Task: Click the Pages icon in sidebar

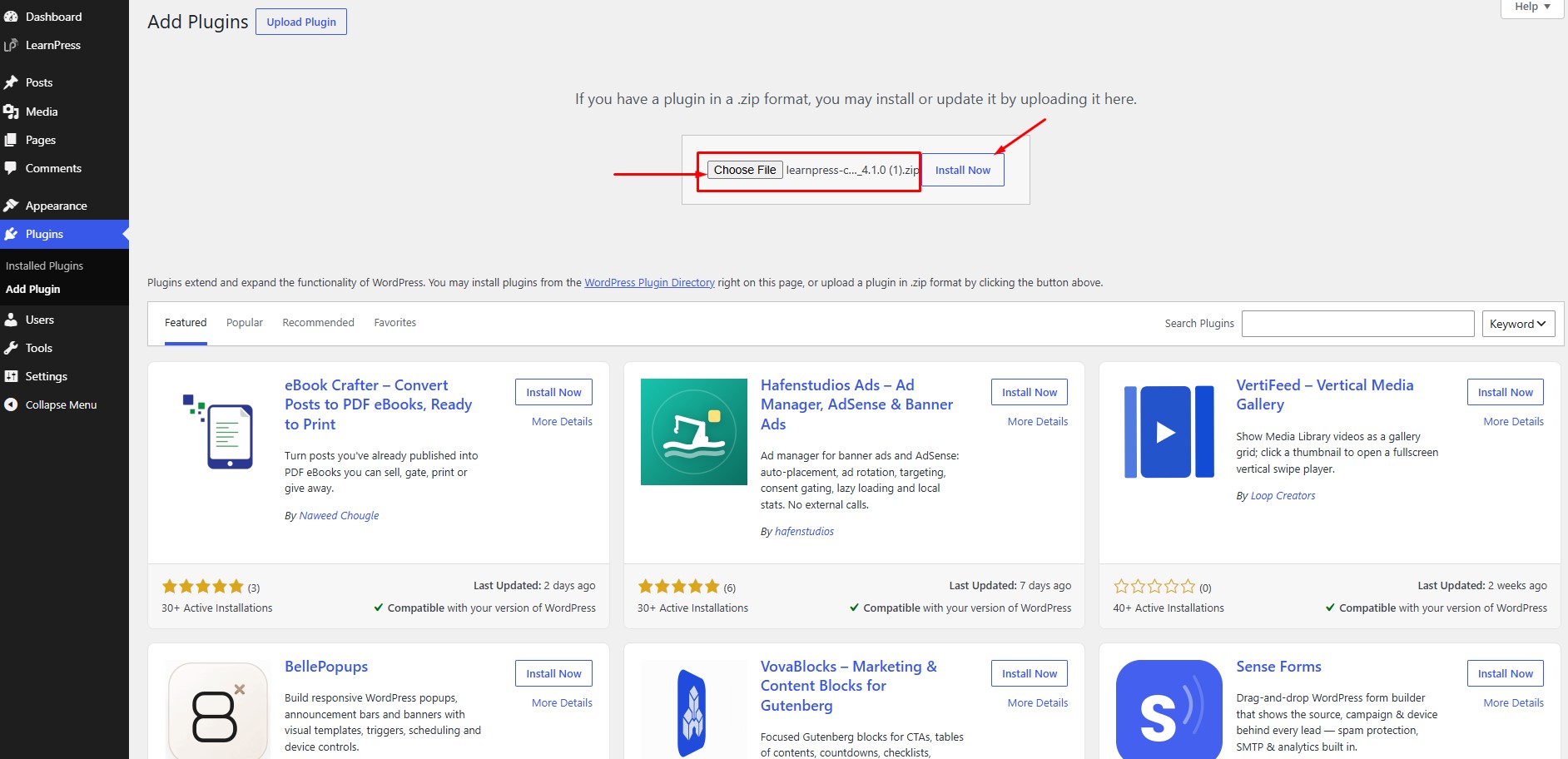Action: pyautogui.click(x=11, y=140)
